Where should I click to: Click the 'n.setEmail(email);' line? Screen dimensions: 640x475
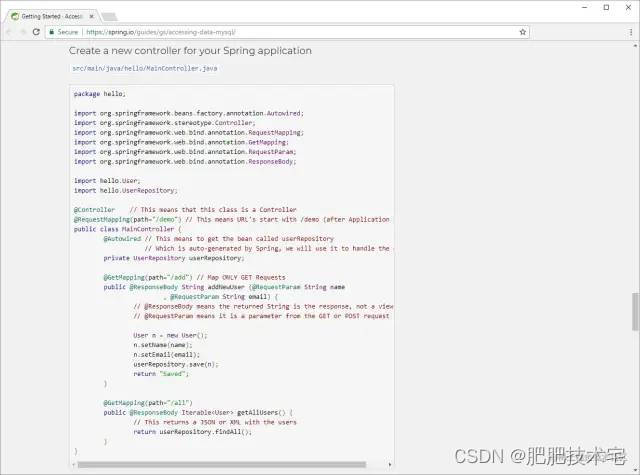click(167, 355)
